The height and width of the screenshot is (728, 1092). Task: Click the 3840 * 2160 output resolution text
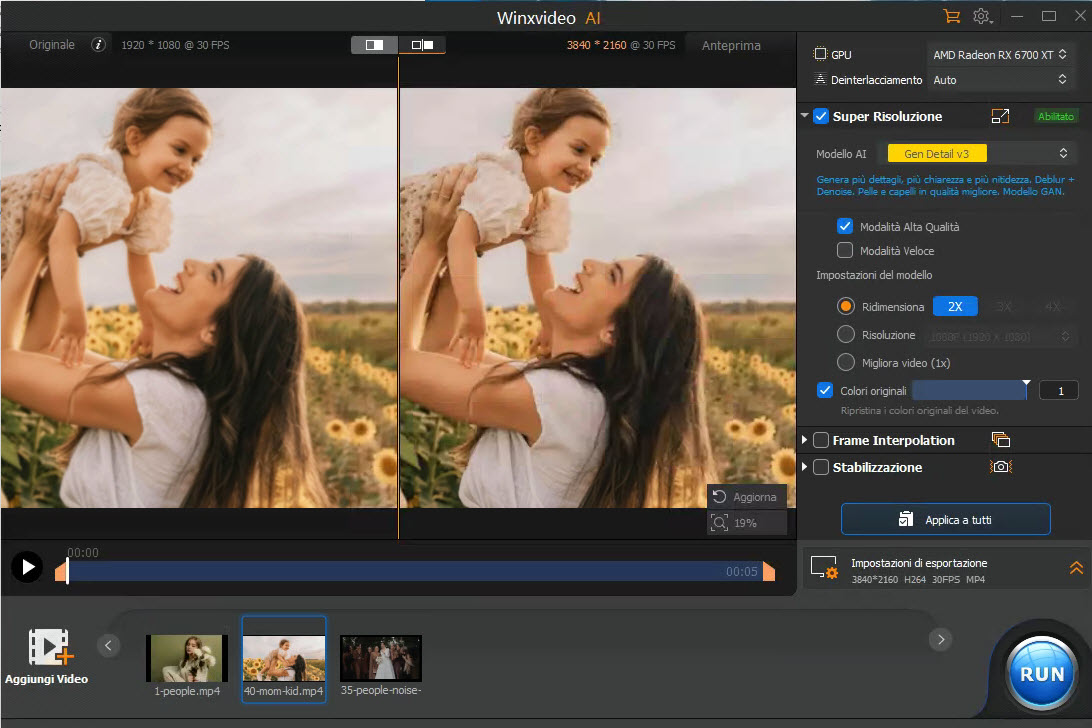tap(596, 45)
